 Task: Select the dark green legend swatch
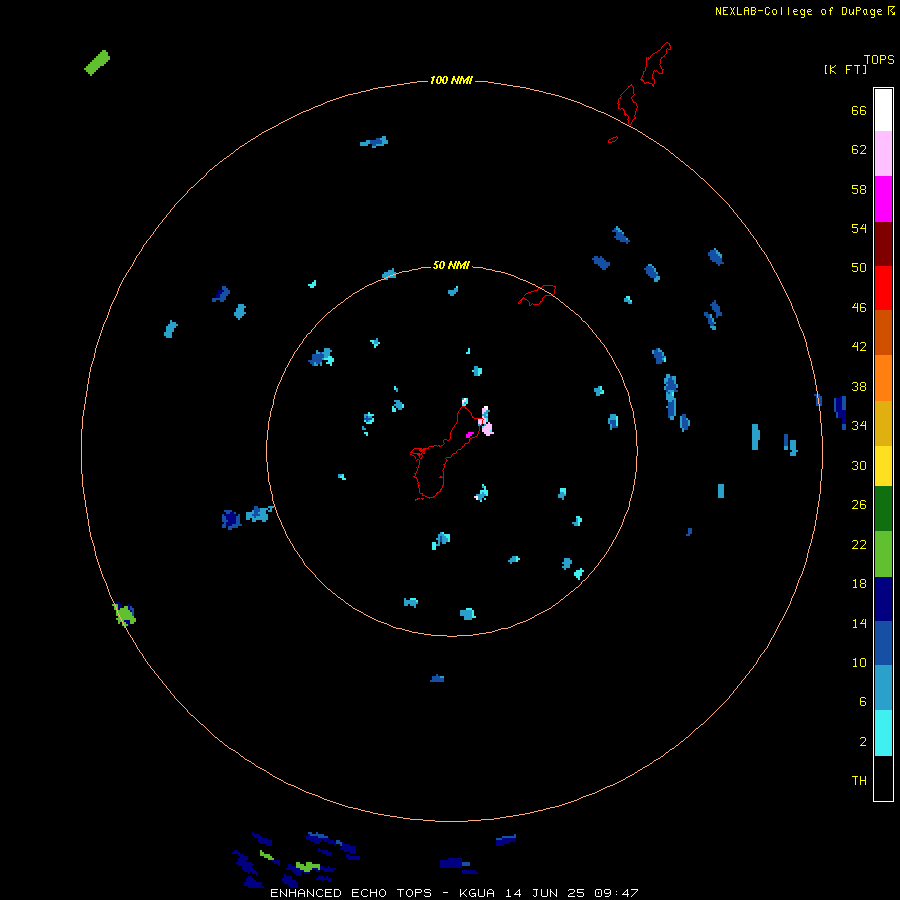click(x=883, y=509)
